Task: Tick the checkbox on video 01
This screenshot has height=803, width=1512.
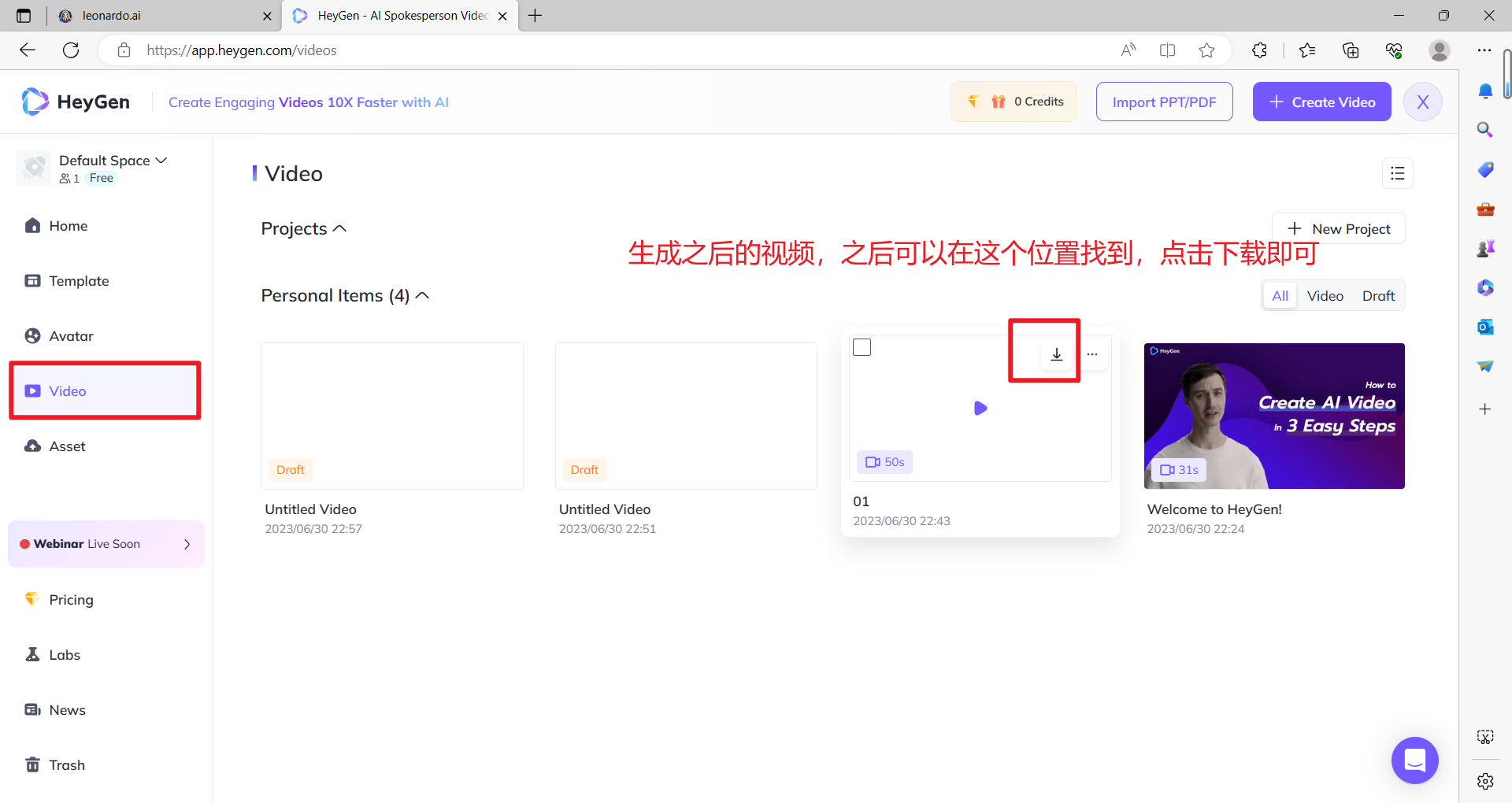Action: pyautogui.click(x=862, y=347)
